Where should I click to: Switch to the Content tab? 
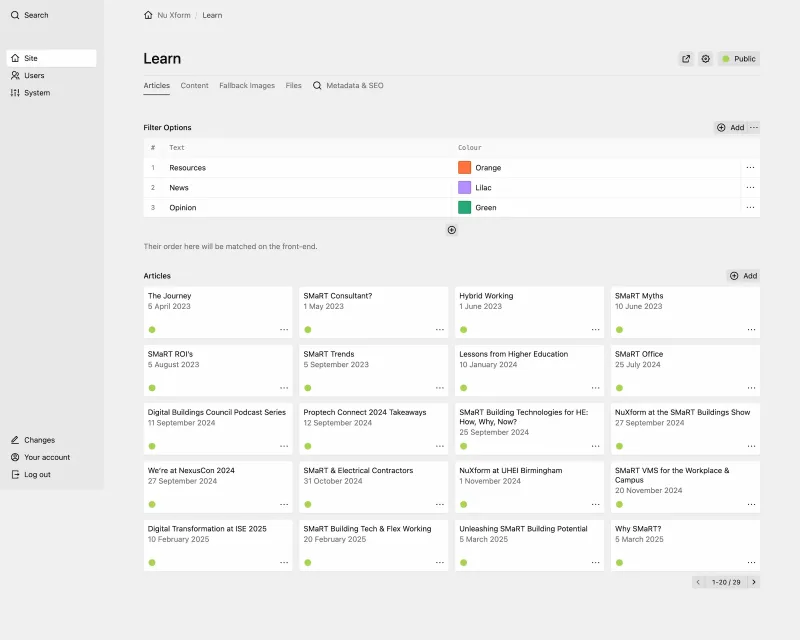pos(195,86)
